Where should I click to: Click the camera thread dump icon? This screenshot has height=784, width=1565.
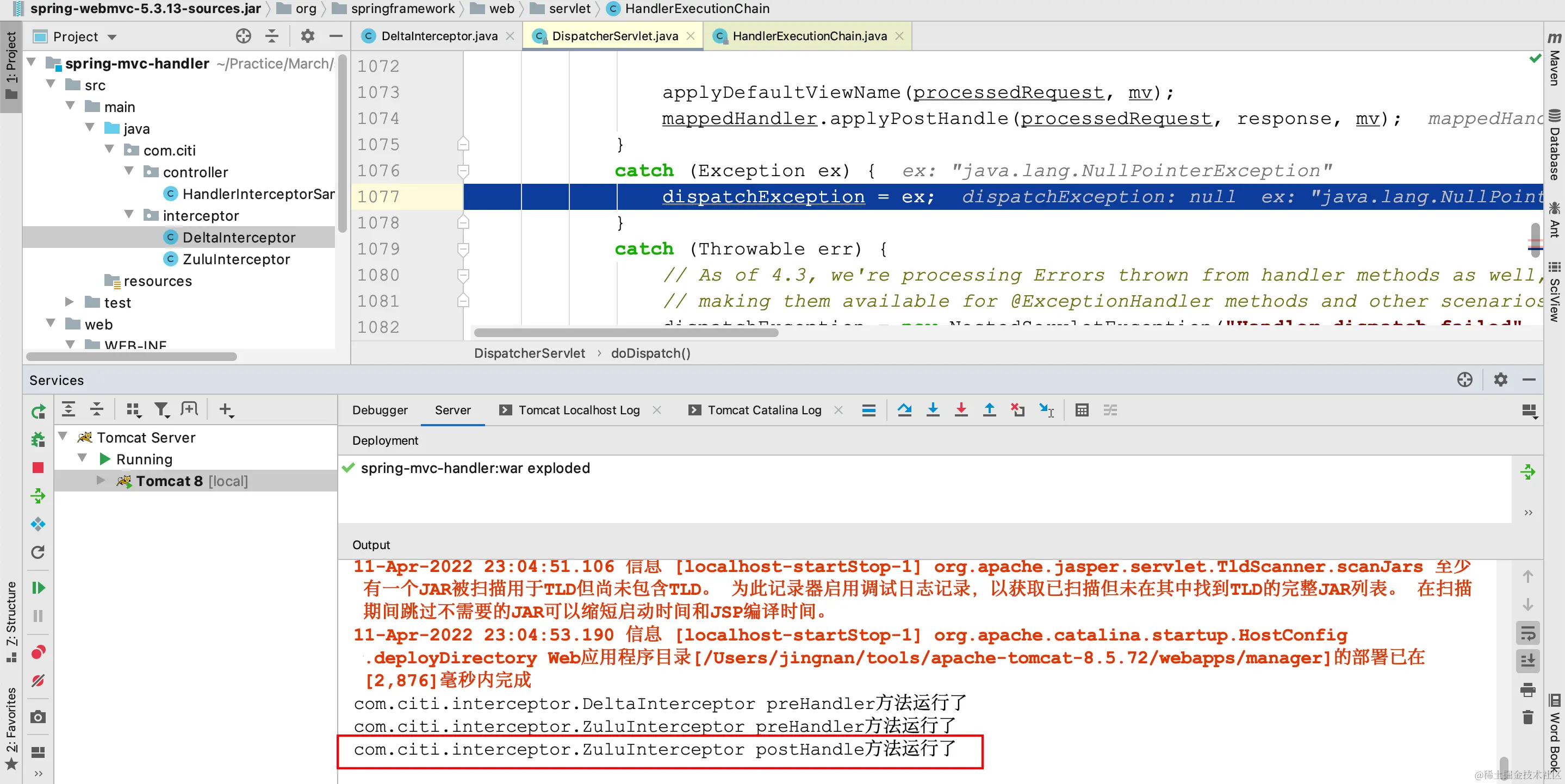click(x=38, y=717)
